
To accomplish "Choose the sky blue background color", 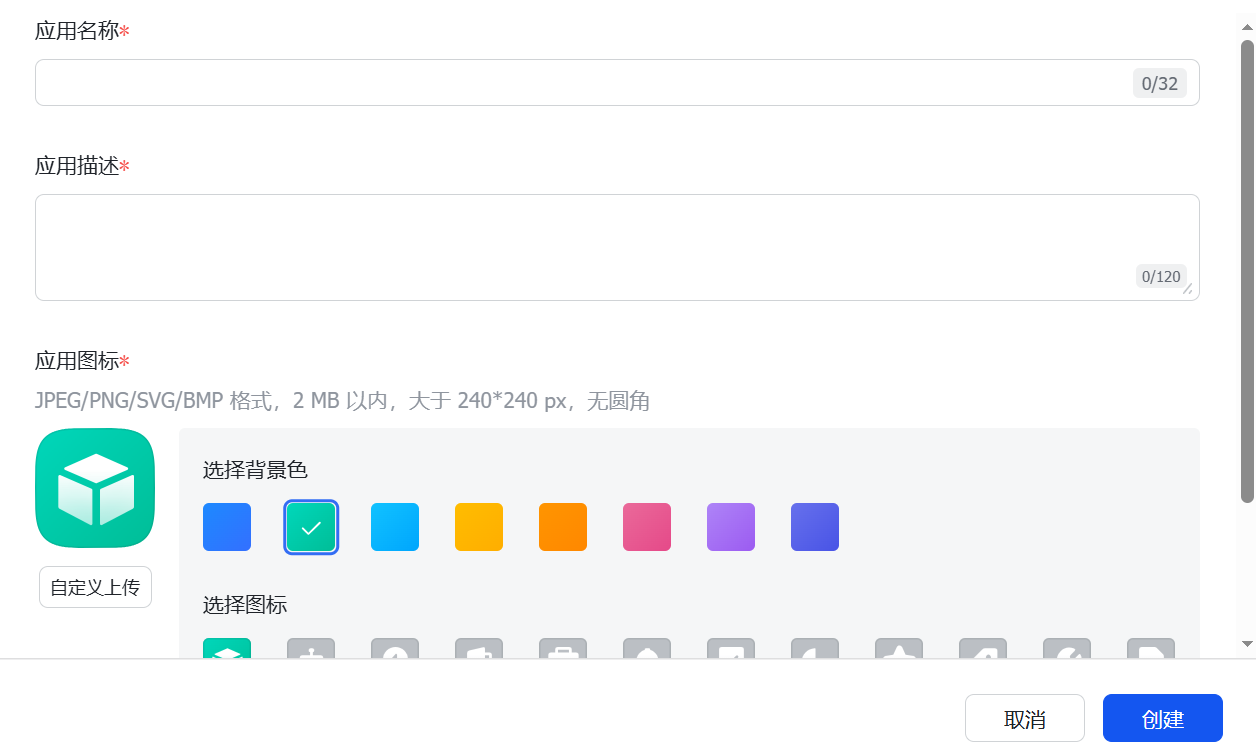I will [x=395, y=527].
